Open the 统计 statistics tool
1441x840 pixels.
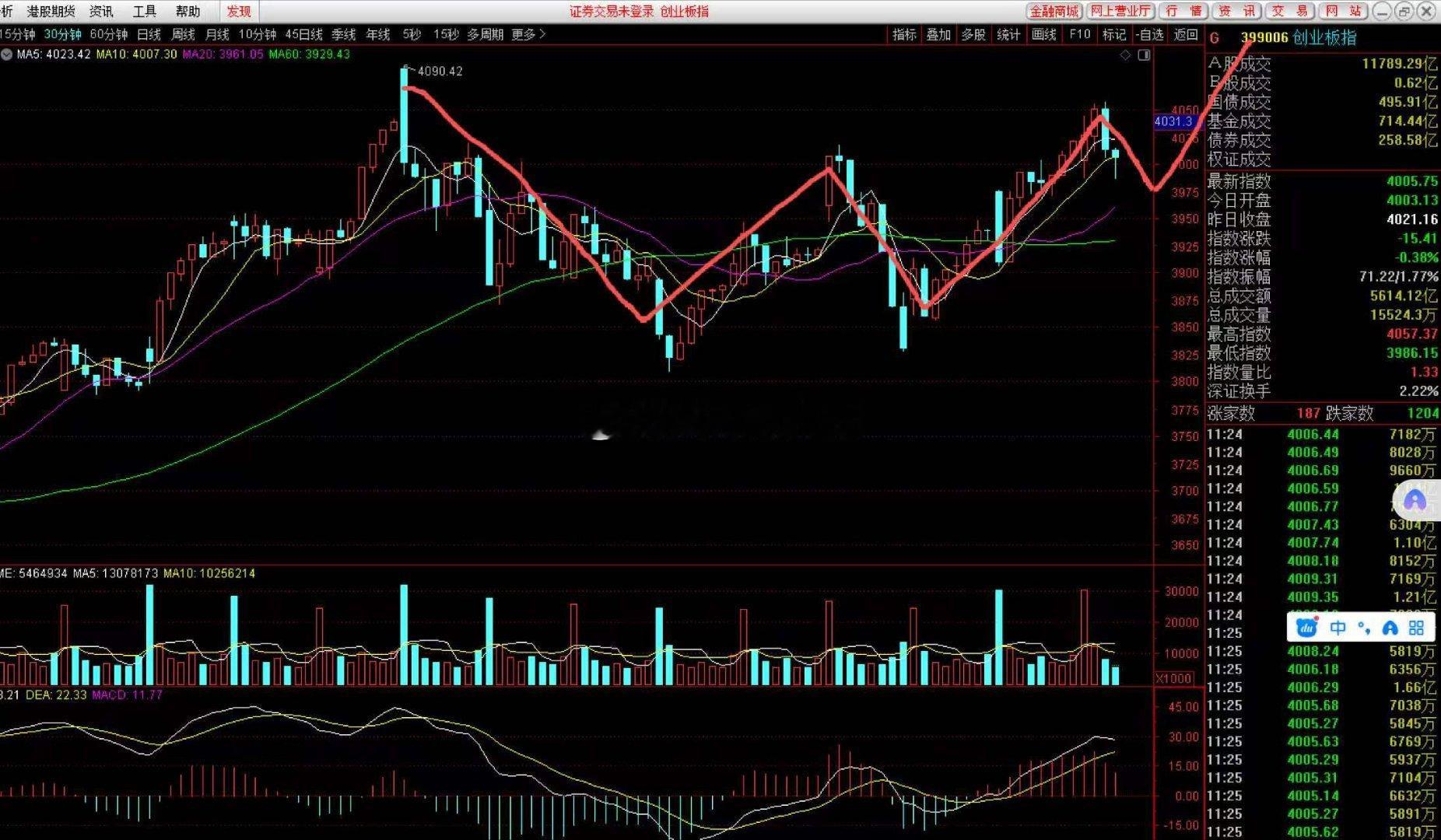[1008, 35]
